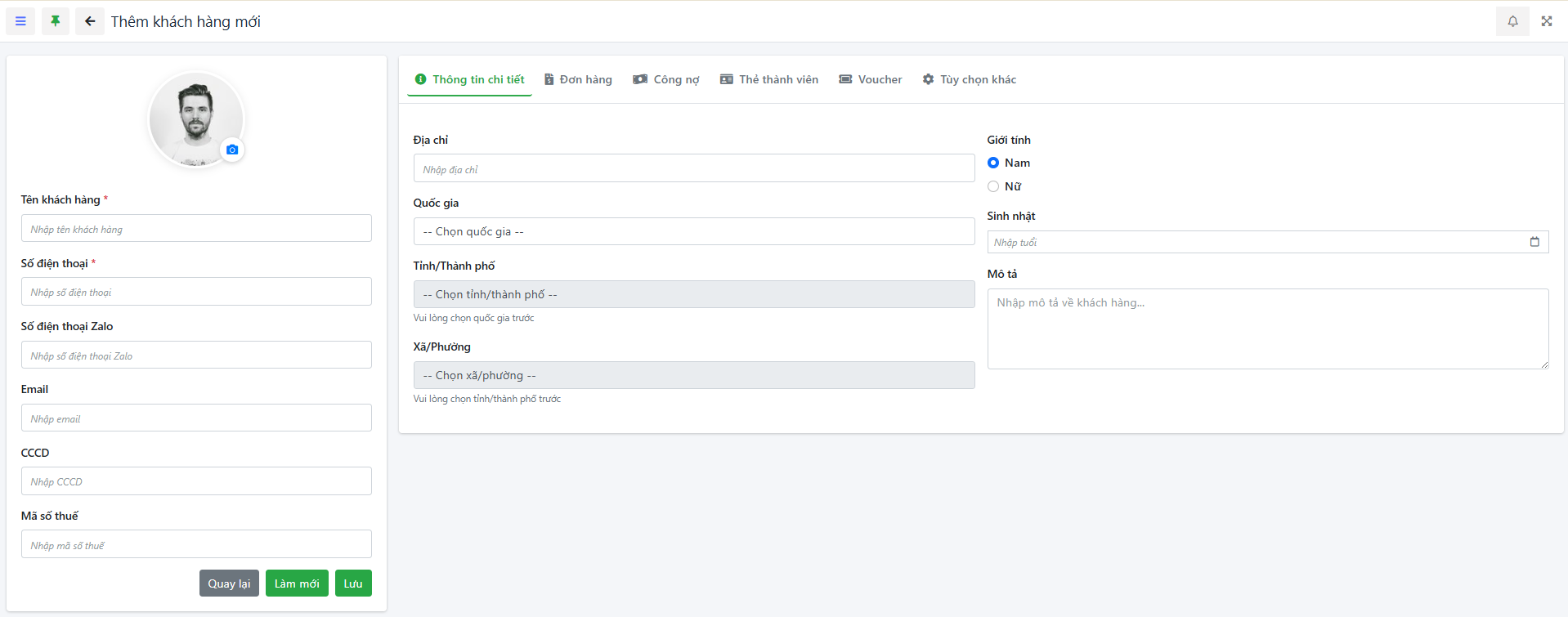Select the Nữ gender radio button
The image size is (1568, 617).
tap(993, 186)
